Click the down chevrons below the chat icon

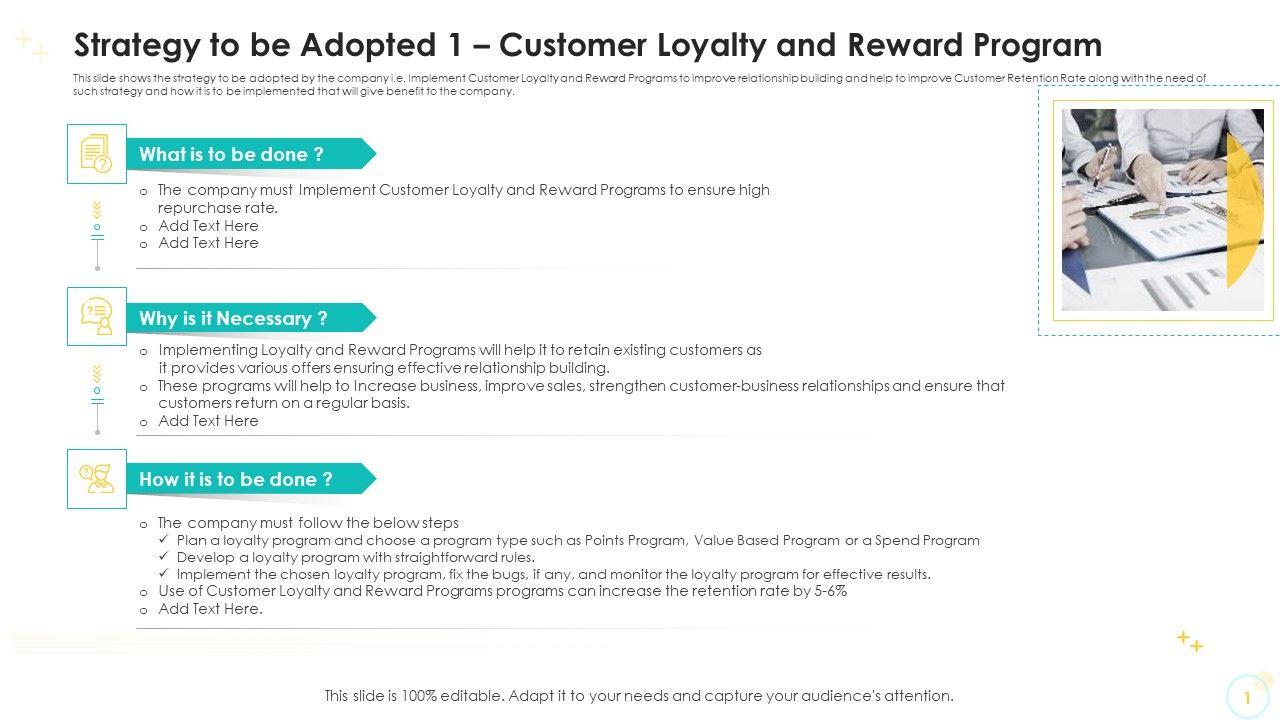97,374
